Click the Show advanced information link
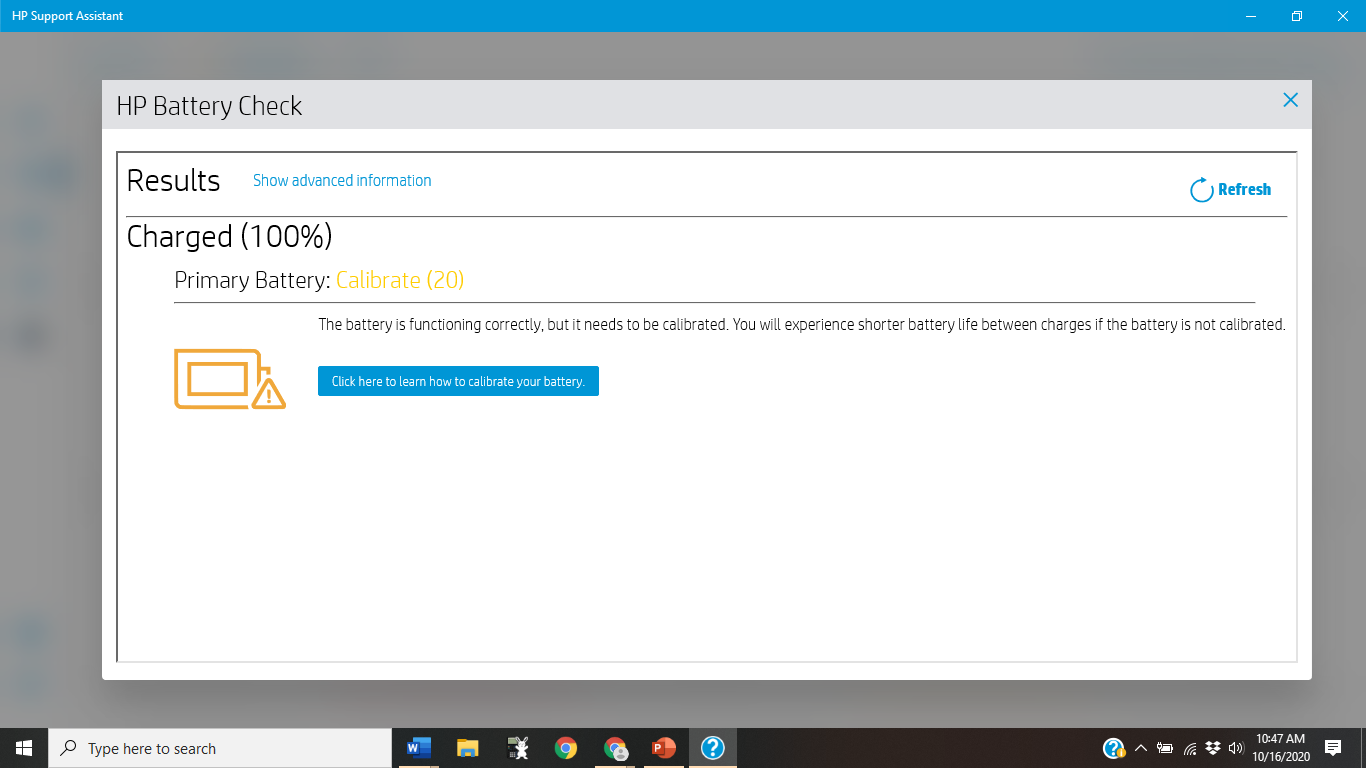Image resolution: width=1366 pixels, height=768 pixels. point(342,181)
